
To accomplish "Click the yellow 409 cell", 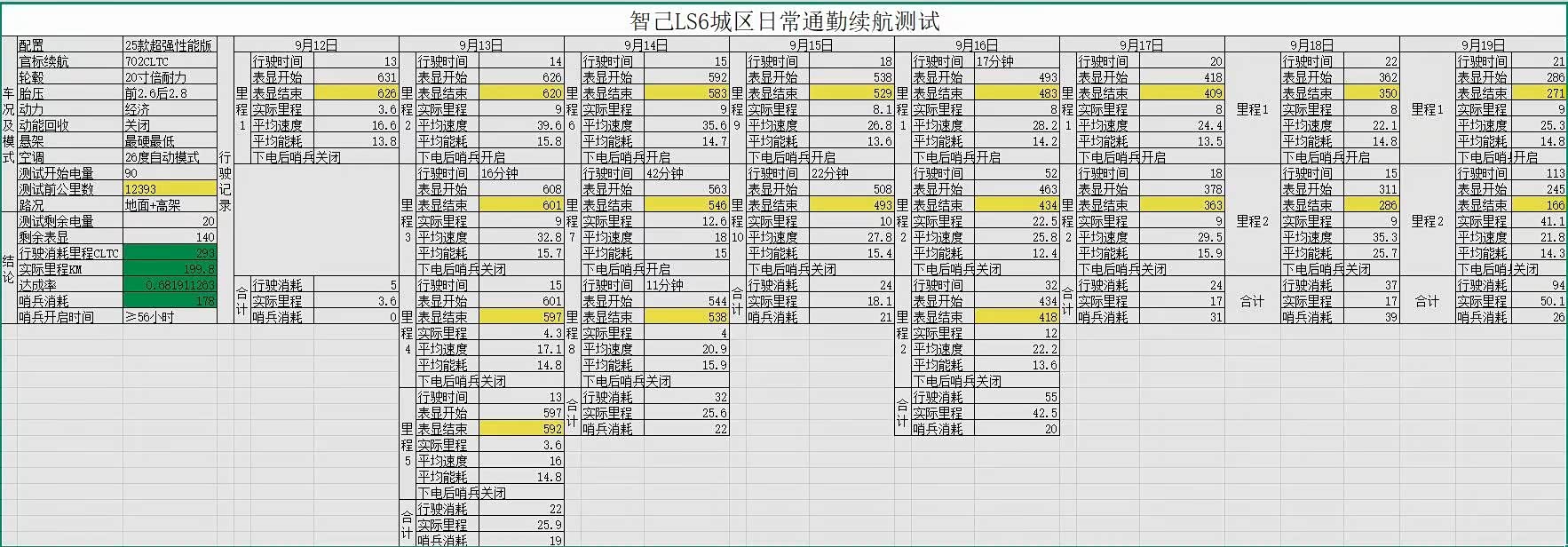I will pos(1182,93).
